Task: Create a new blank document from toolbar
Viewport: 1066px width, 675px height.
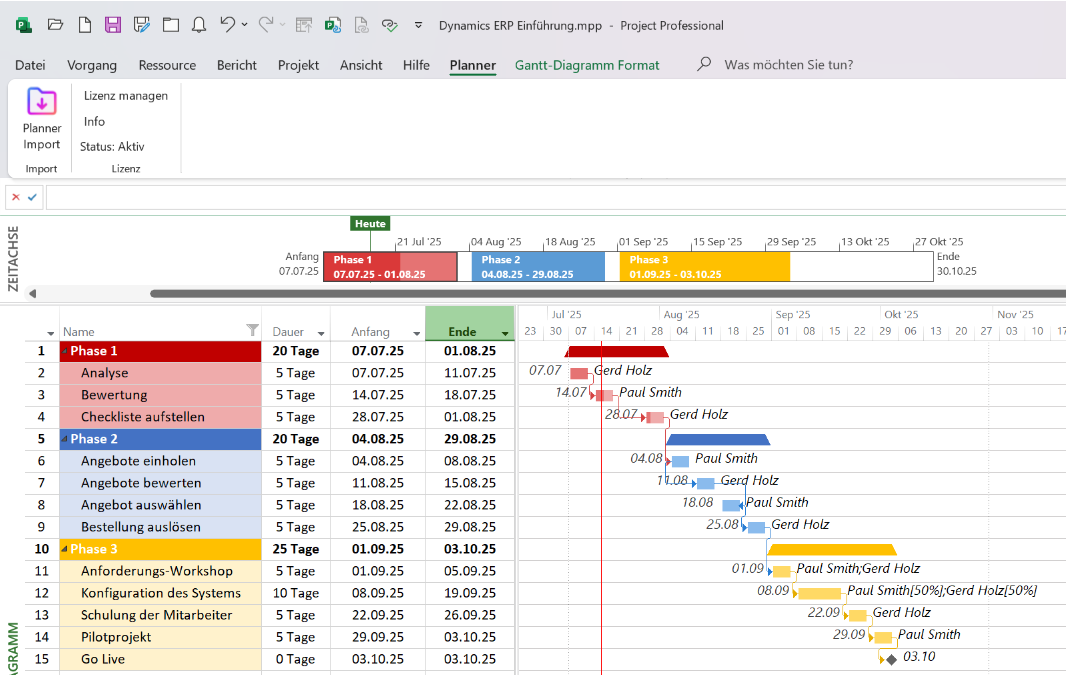Action: [84, 25]
